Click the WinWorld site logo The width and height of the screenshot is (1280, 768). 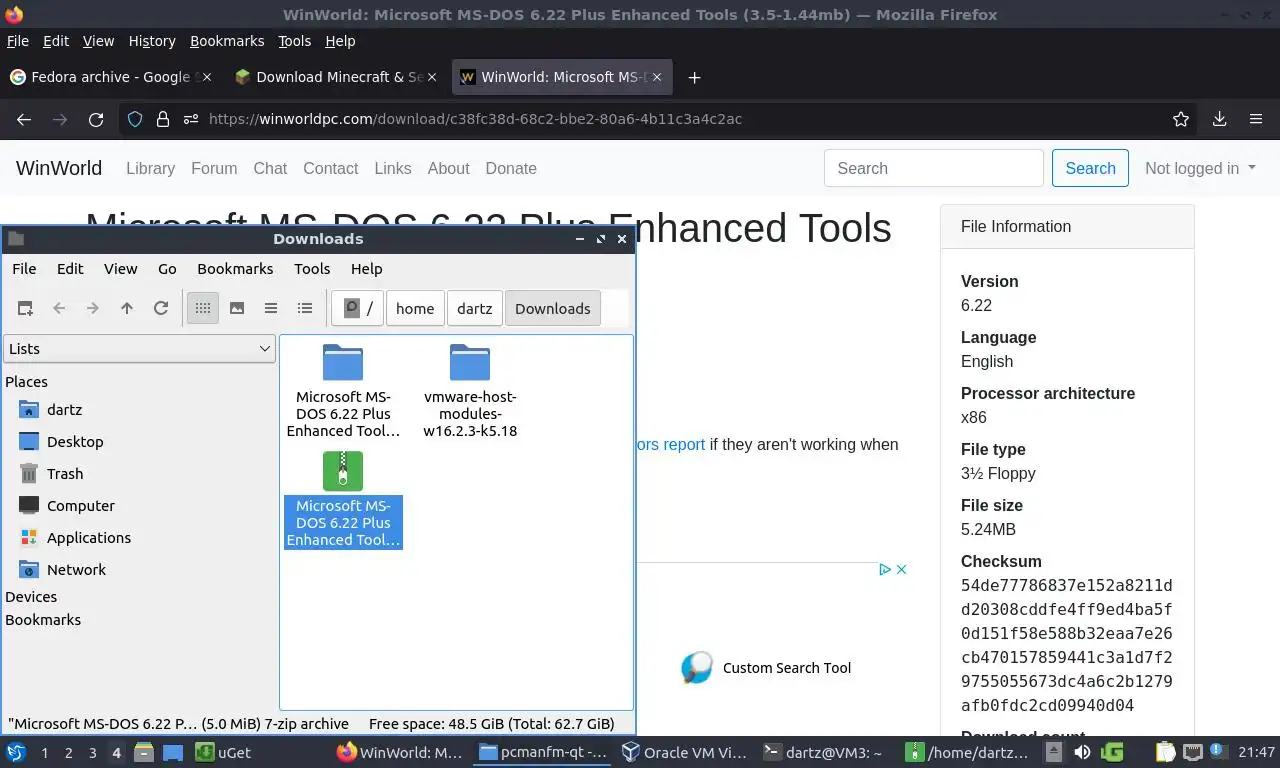59,168
